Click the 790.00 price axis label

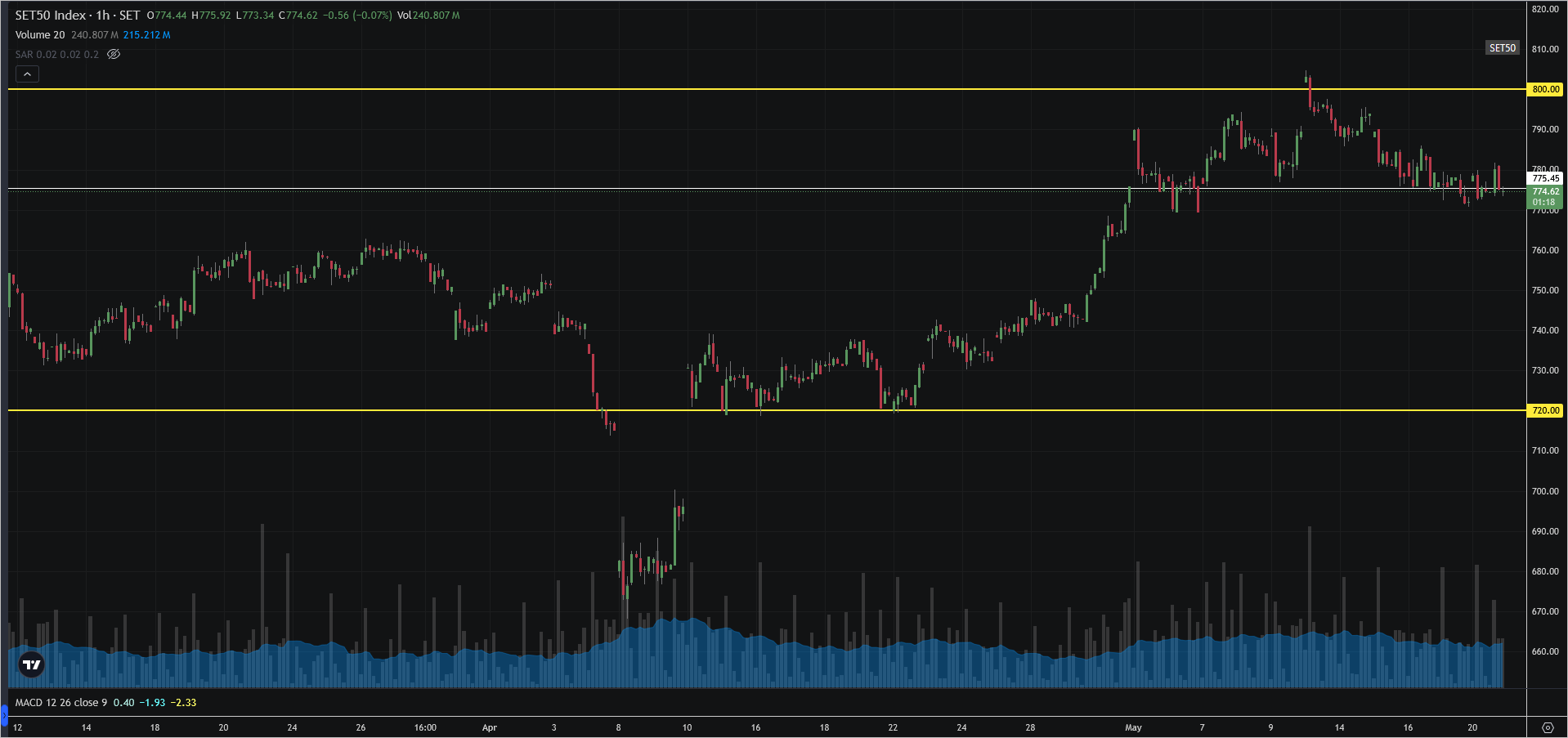pos(1545,129)
